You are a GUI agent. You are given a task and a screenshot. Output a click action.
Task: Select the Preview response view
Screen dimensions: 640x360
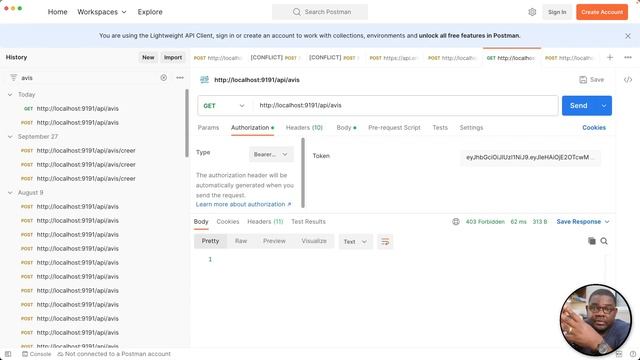coord(274,241)
